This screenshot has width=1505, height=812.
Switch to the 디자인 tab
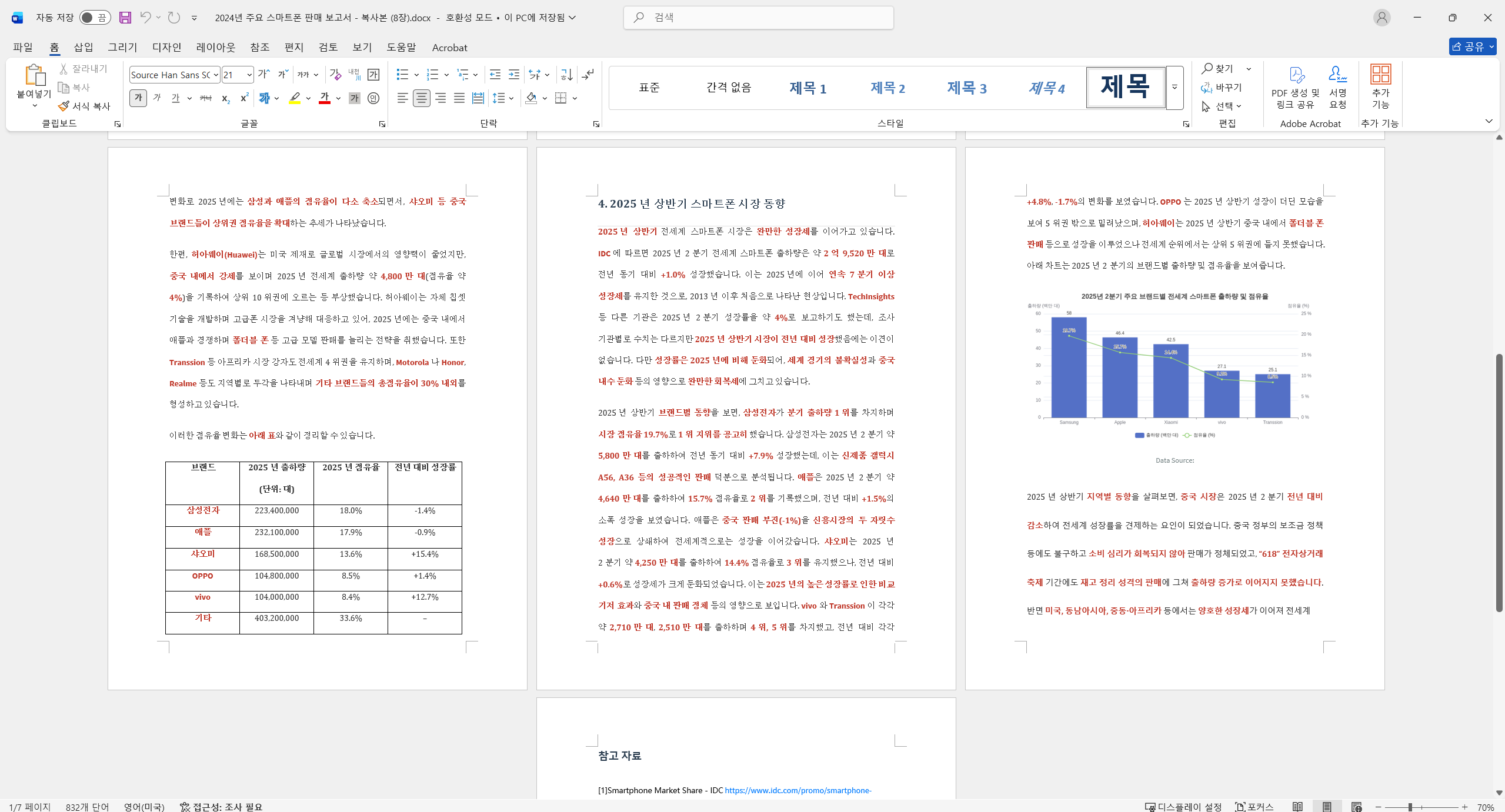click(x=167, y=47)
